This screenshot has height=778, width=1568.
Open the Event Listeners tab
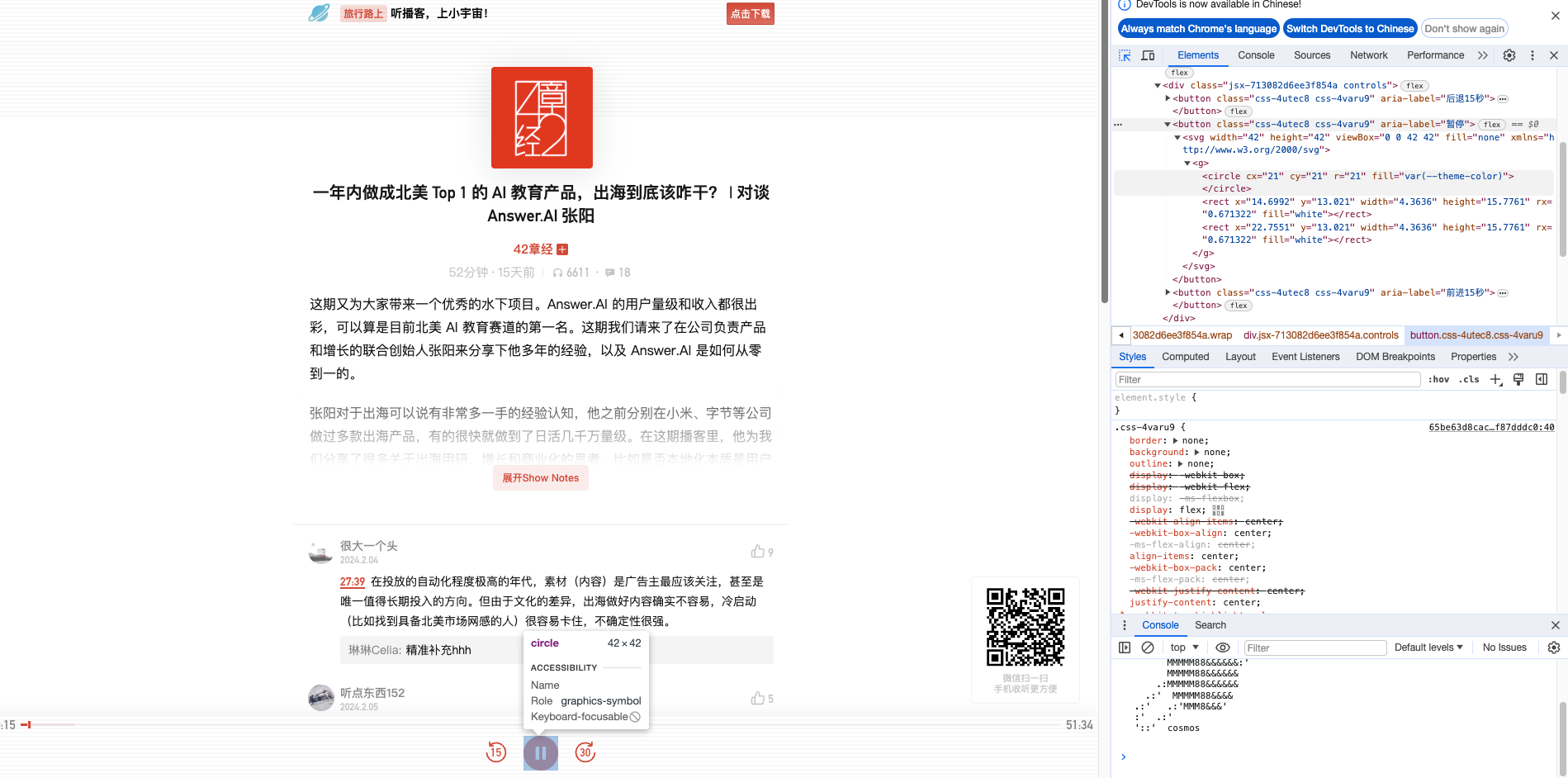(x=1305, y=357)
